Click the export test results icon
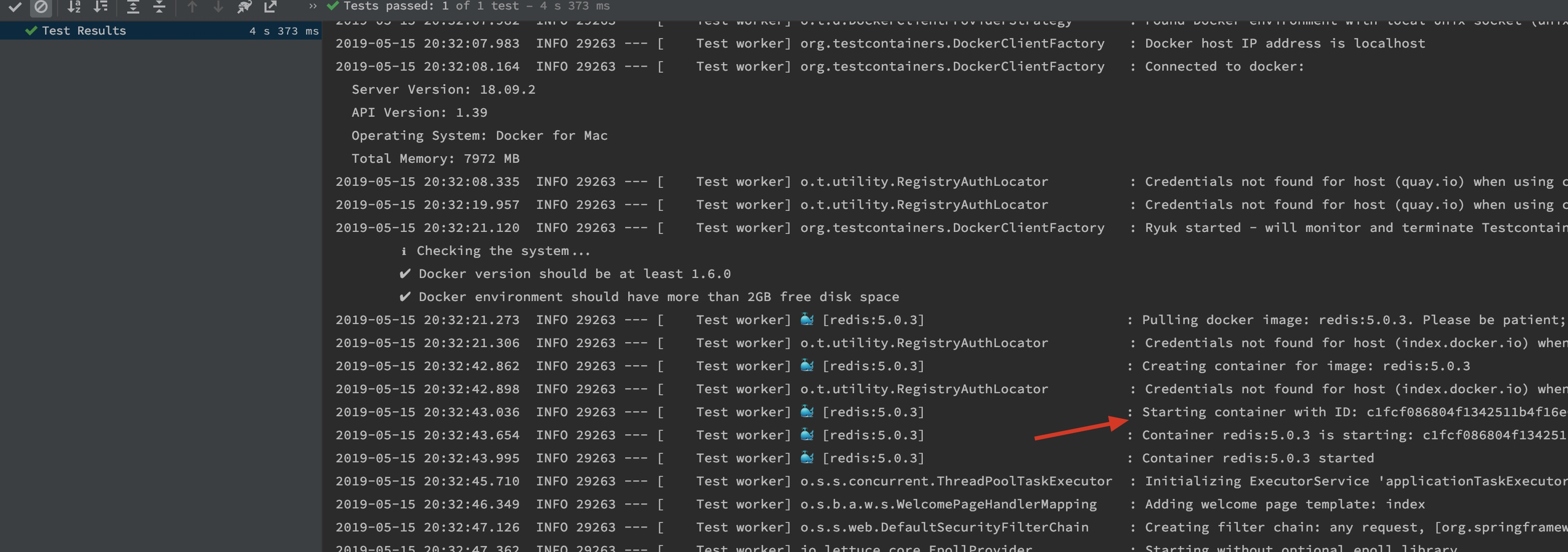 (270, 7)
